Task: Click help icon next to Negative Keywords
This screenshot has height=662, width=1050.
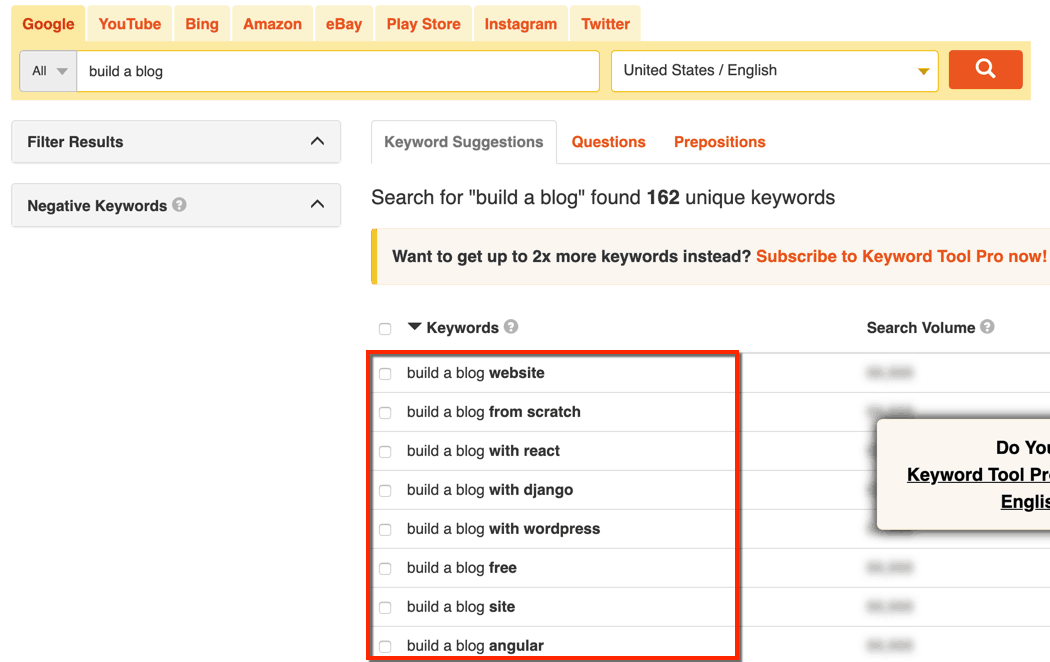Action: click(x=179, y=205)
